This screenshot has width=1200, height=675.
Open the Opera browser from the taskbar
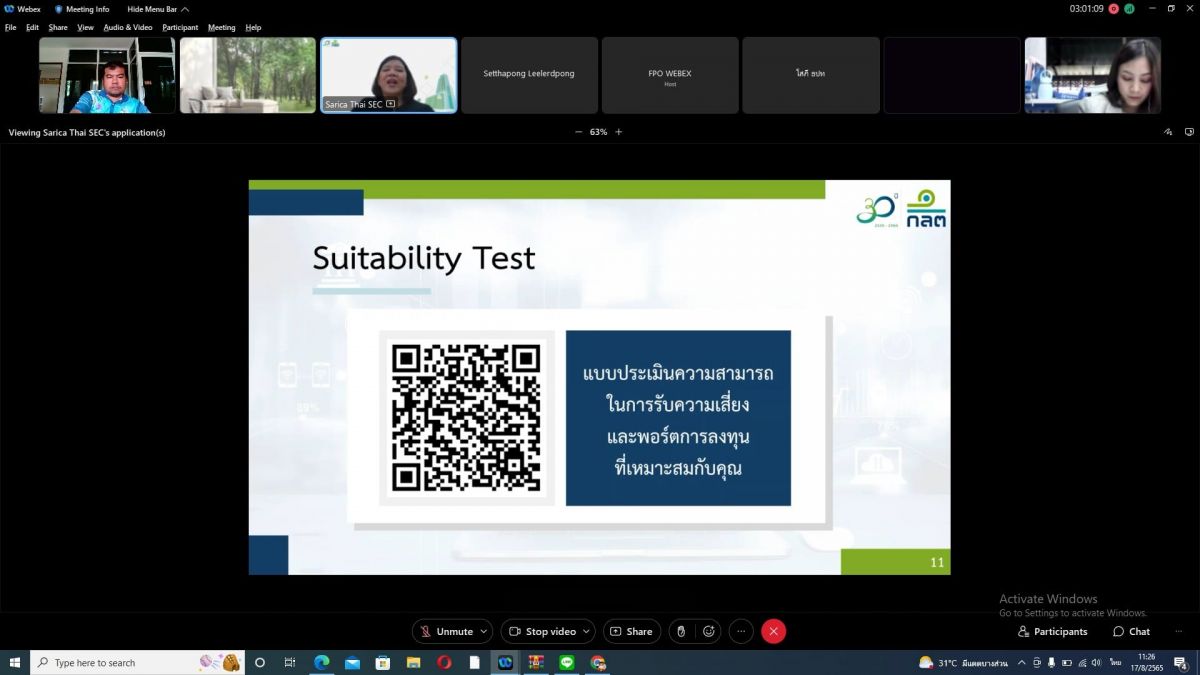[x=444, y=662]
